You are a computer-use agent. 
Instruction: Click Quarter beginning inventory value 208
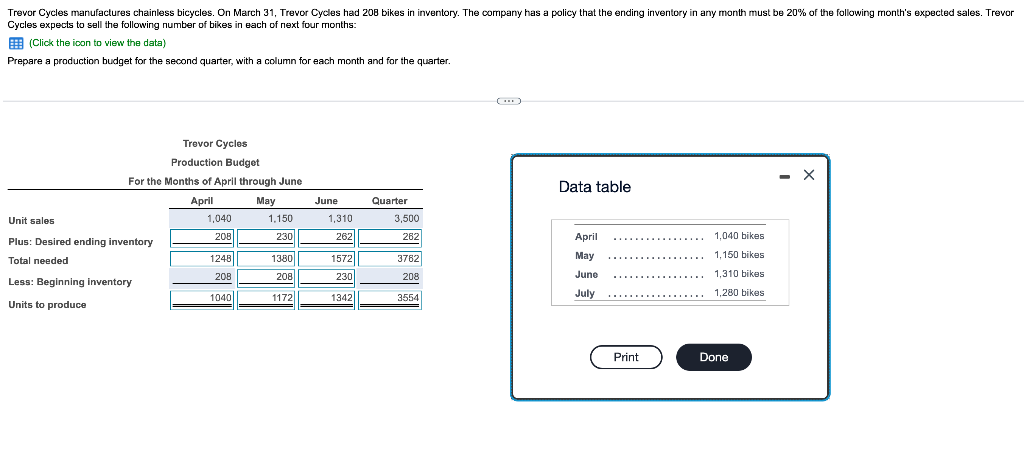pyautogui.click(x=410, y=277)
